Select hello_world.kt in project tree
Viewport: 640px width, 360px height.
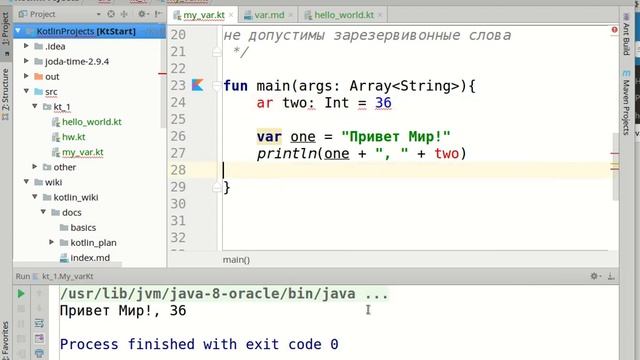[x=91, y=122]
